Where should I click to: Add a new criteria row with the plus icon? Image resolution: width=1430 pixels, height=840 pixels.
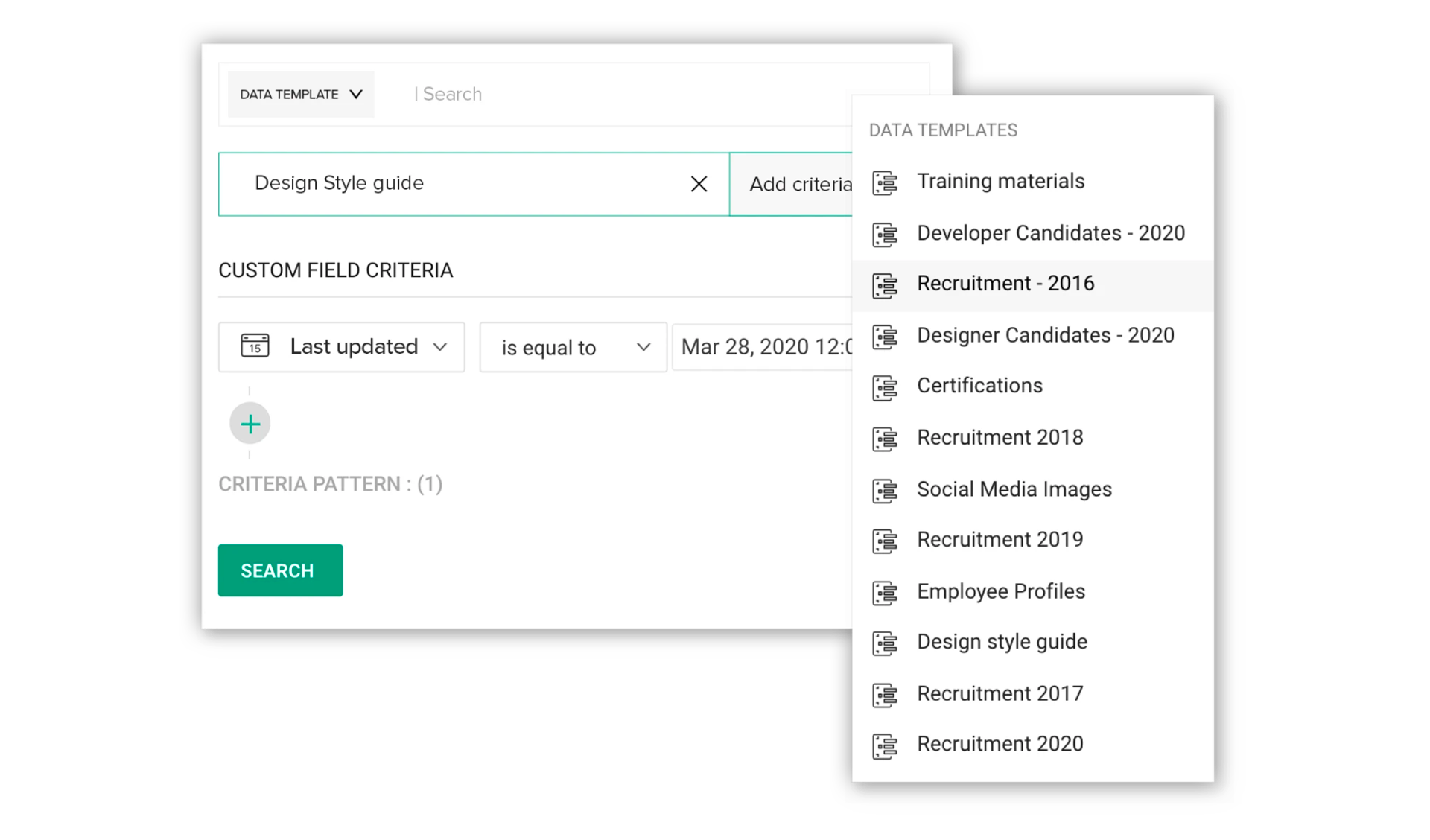[x=250, y=424]
